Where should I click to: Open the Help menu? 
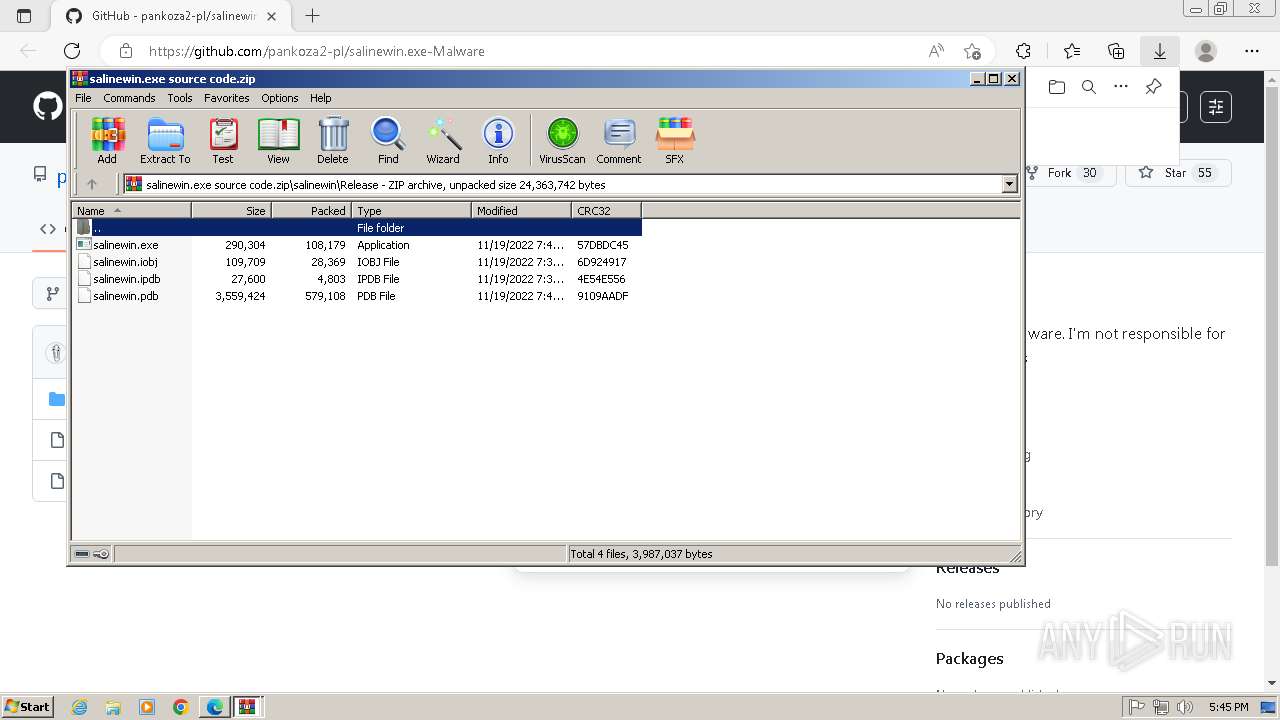point(321,98)
